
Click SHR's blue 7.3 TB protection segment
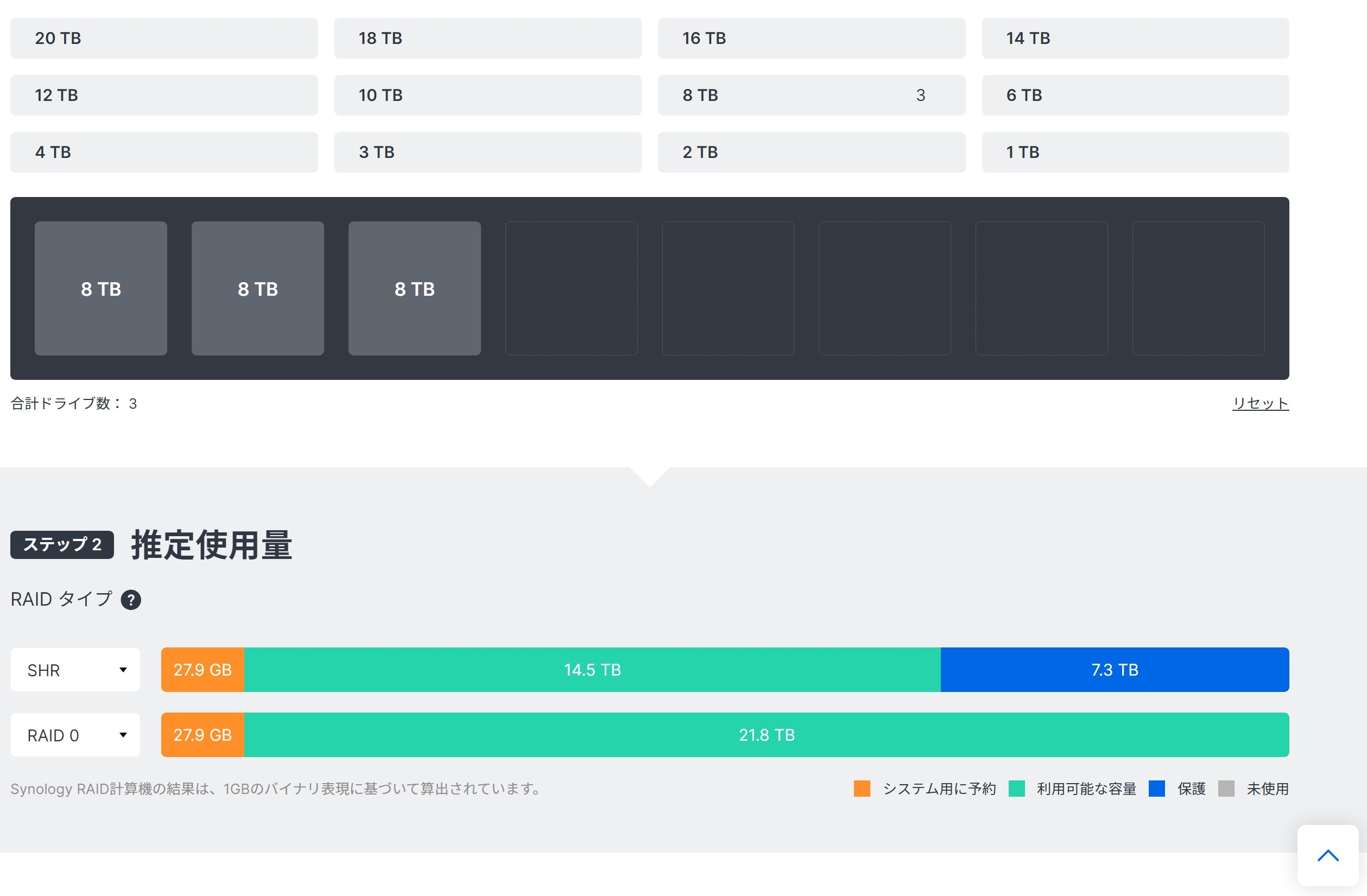pos(1114,670)
